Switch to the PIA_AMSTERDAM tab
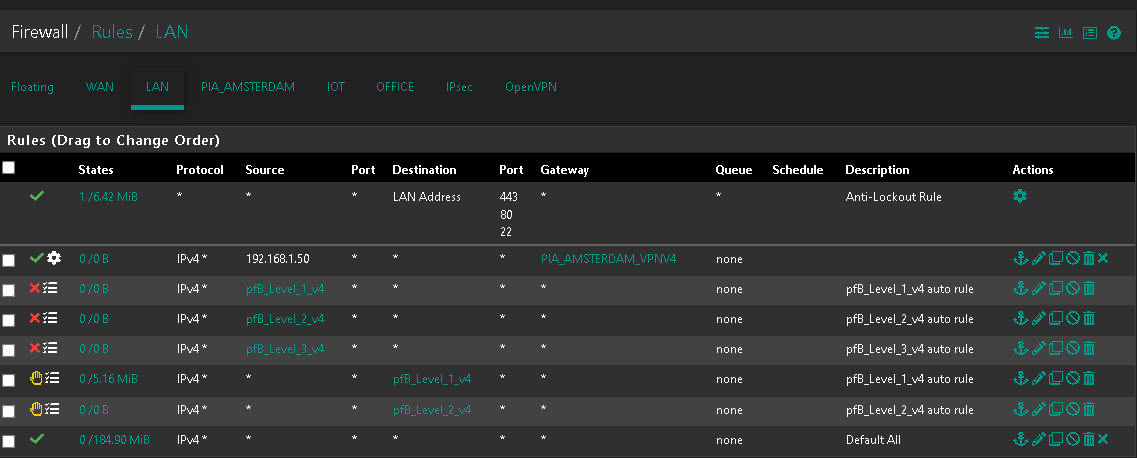The height and width of the screenshot is (458, 1137). tap(248, 87)
